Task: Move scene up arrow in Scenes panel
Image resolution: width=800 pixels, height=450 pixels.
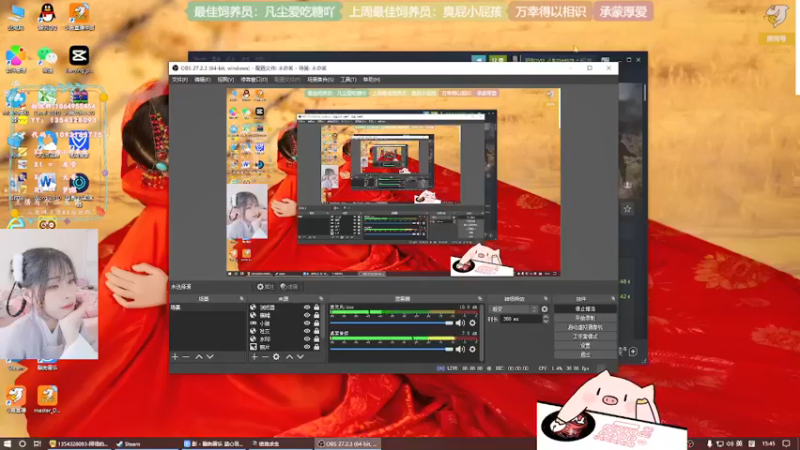Action: pos(199,357)
